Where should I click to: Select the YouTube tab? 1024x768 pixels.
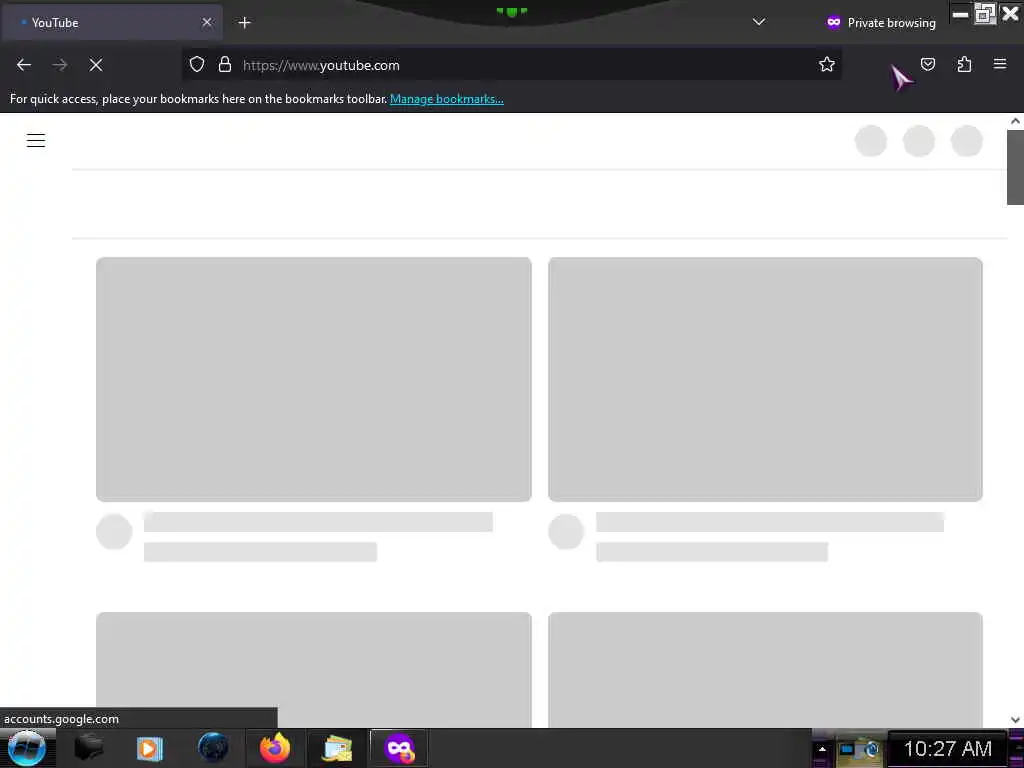pyautogui.click(x=112, y=23)
